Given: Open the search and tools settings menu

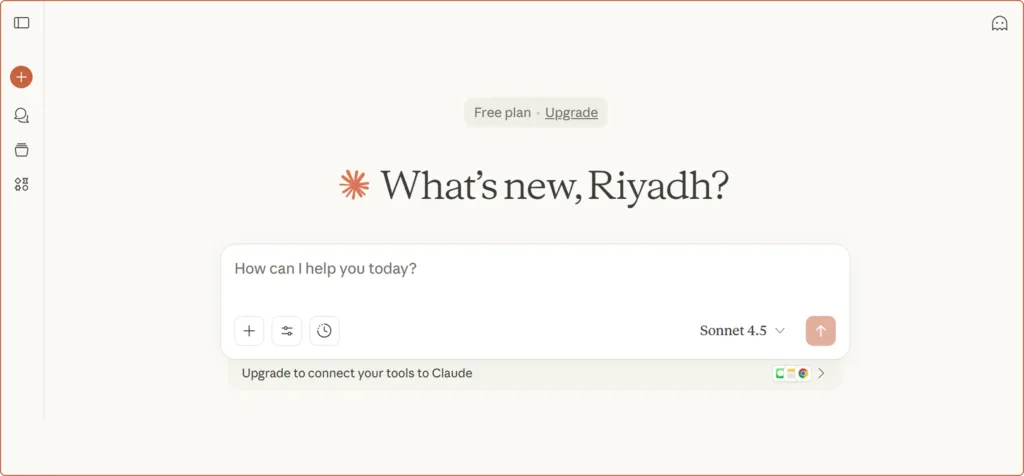Looking at the screenshot, I should 287,331.
